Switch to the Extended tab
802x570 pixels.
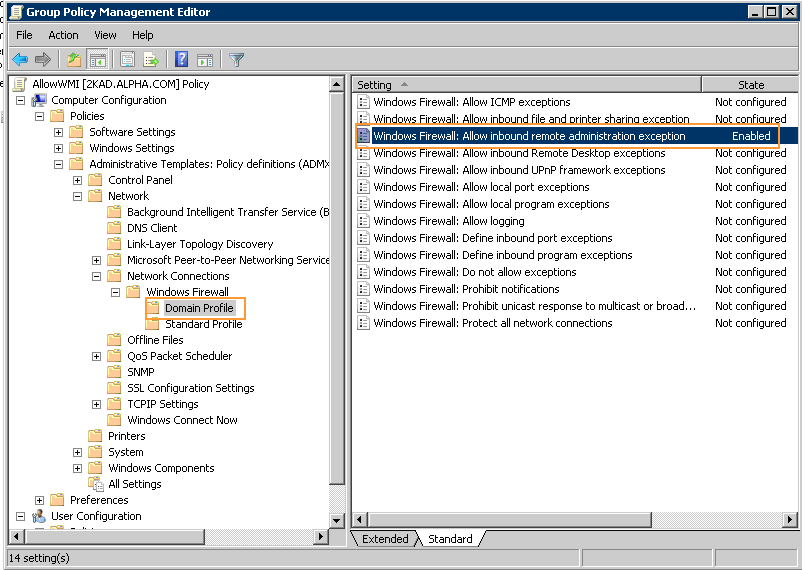point(385,539)
